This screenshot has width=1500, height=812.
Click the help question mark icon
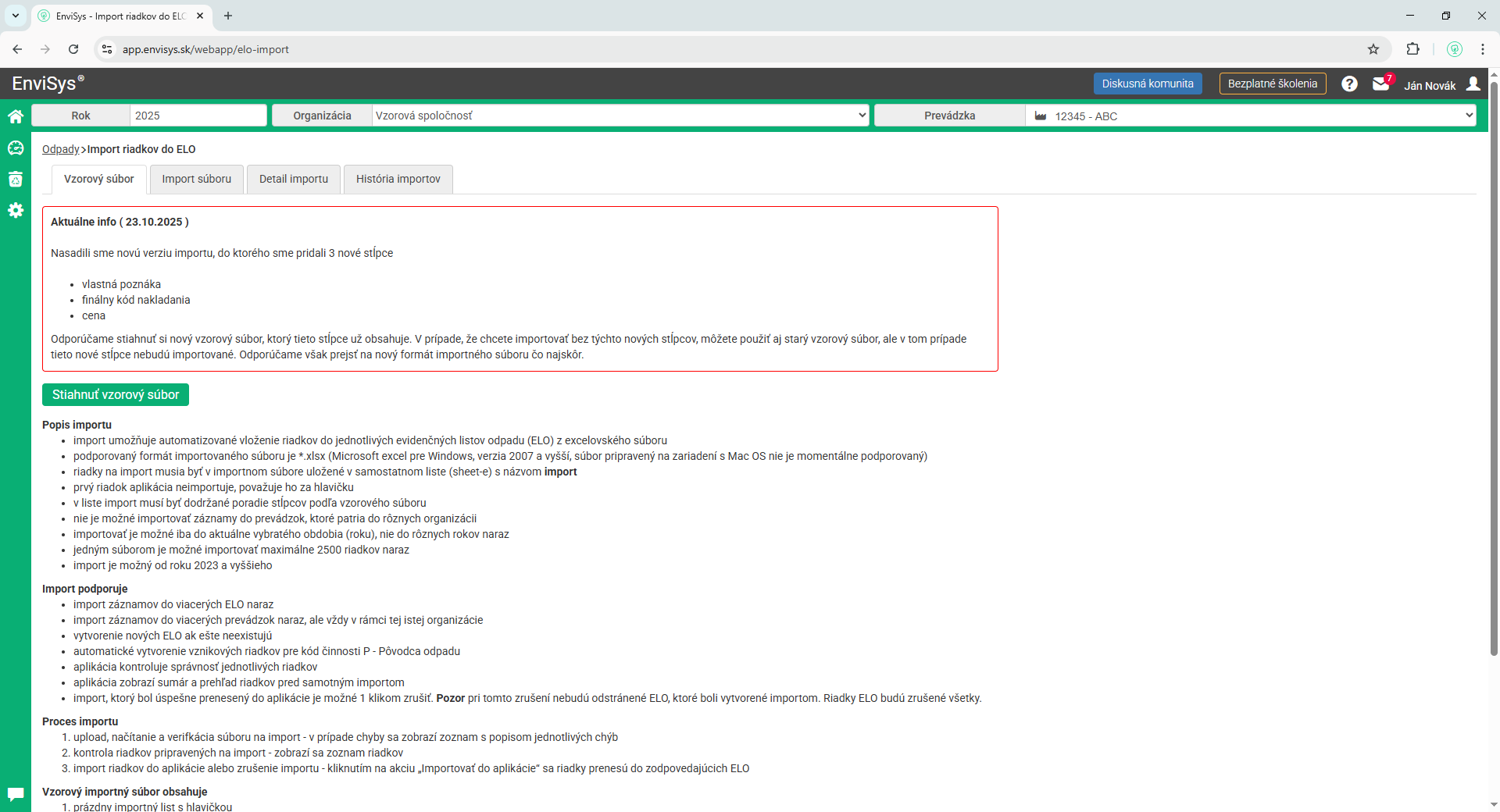tap(1349, 84)
